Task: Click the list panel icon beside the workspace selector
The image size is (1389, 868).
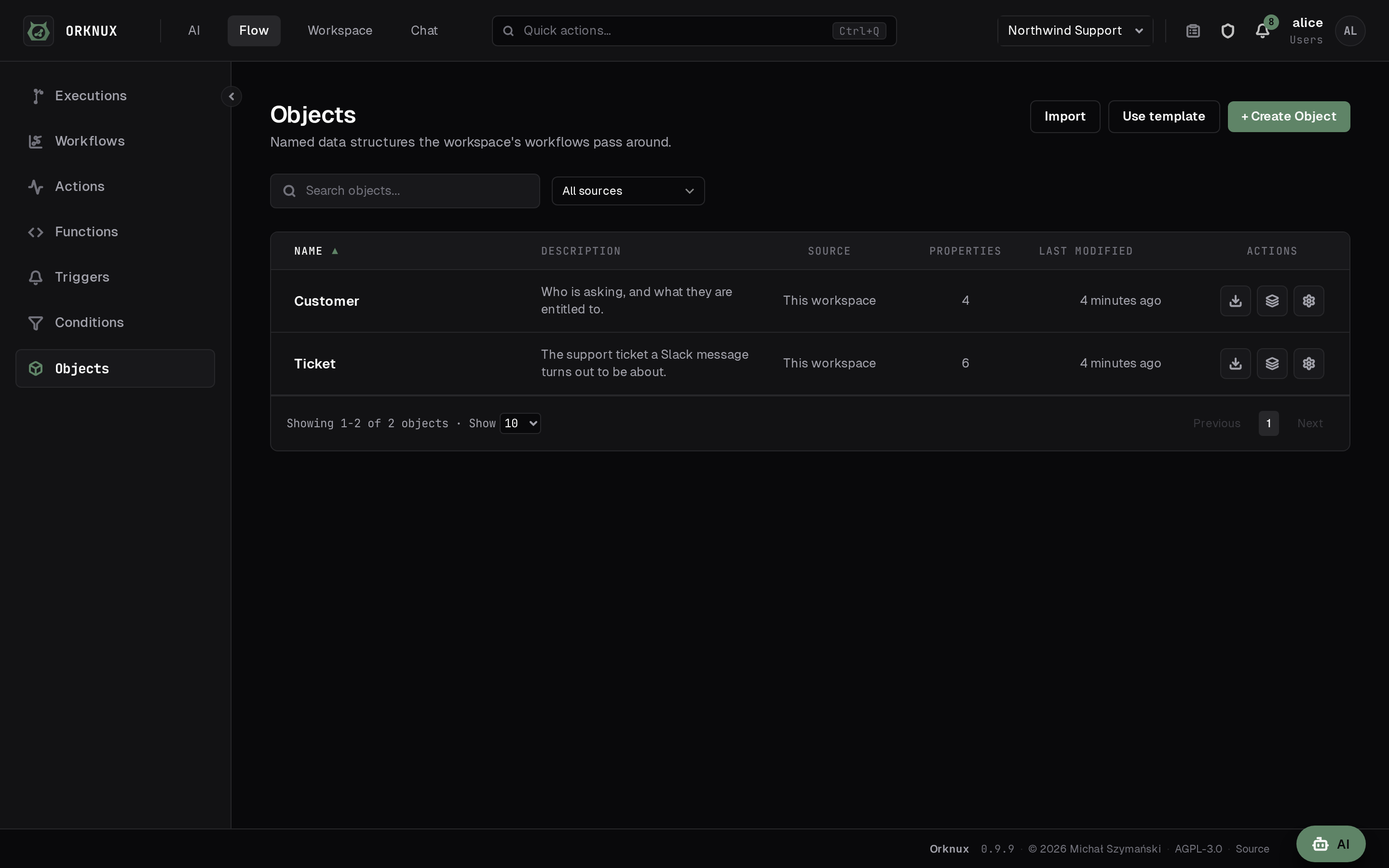Action: point(1193,30)
